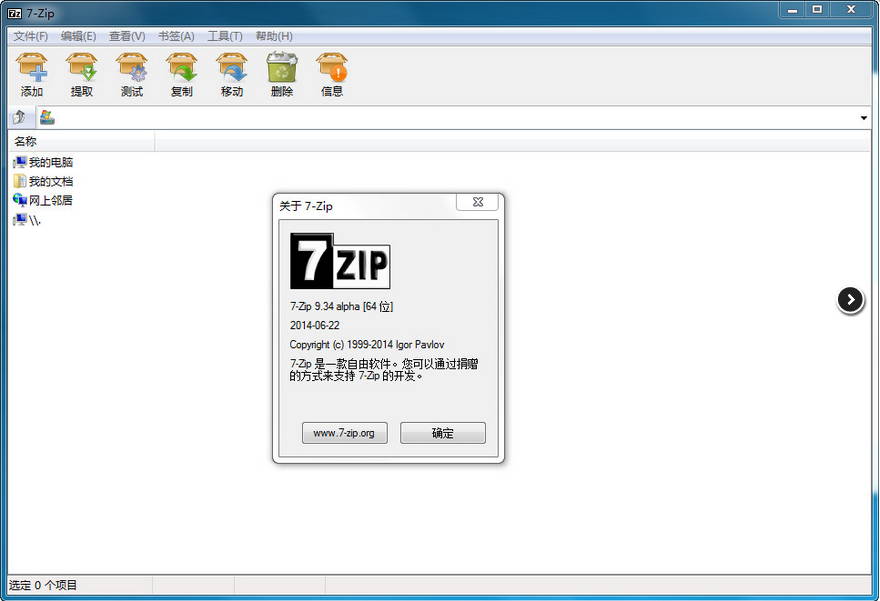
Task: Select 网上邻居 in the sidebar
Action: [48, 200]
